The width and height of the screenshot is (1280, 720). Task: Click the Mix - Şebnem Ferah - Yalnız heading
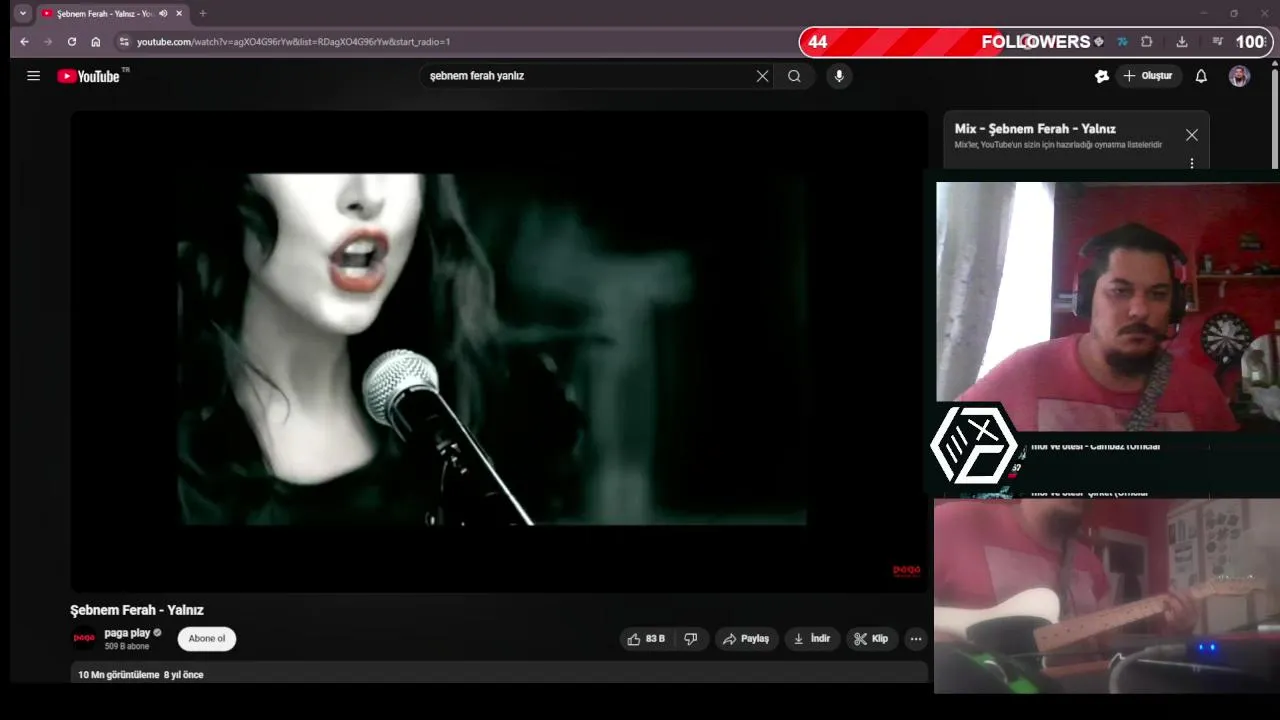click(x=1035, y=129)
